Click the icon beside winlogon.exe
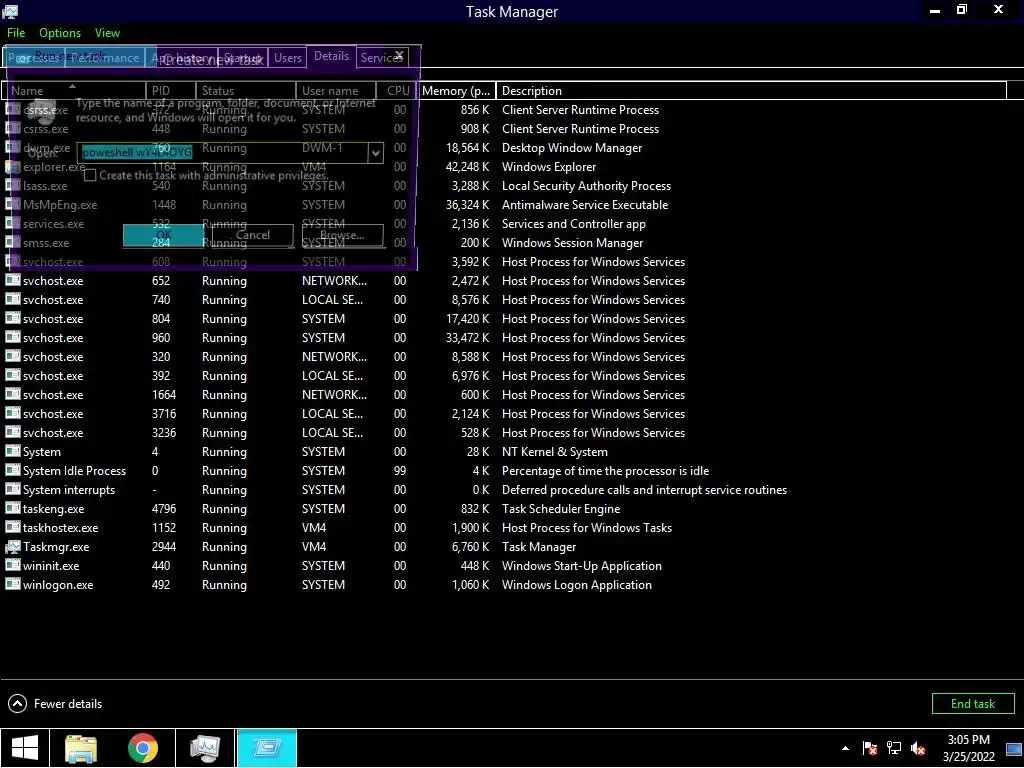The width and height of the screenshot is (1024, 768). [x=12, y=584]
